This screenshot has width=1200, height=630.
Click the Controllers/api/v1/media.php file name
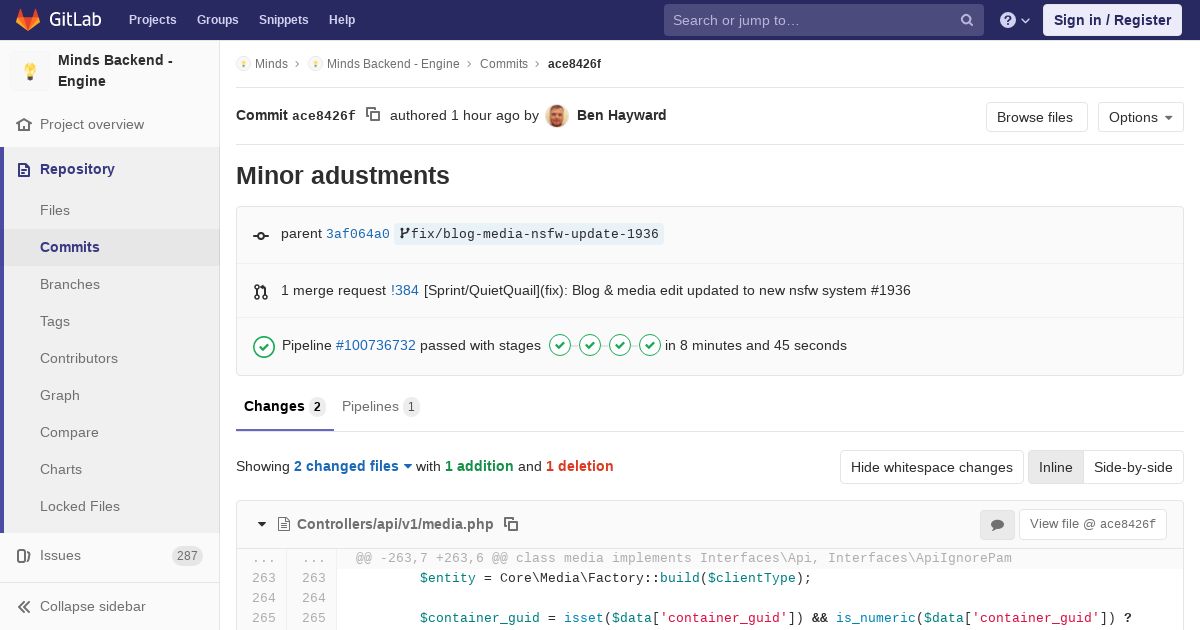[x=395, y=524]
